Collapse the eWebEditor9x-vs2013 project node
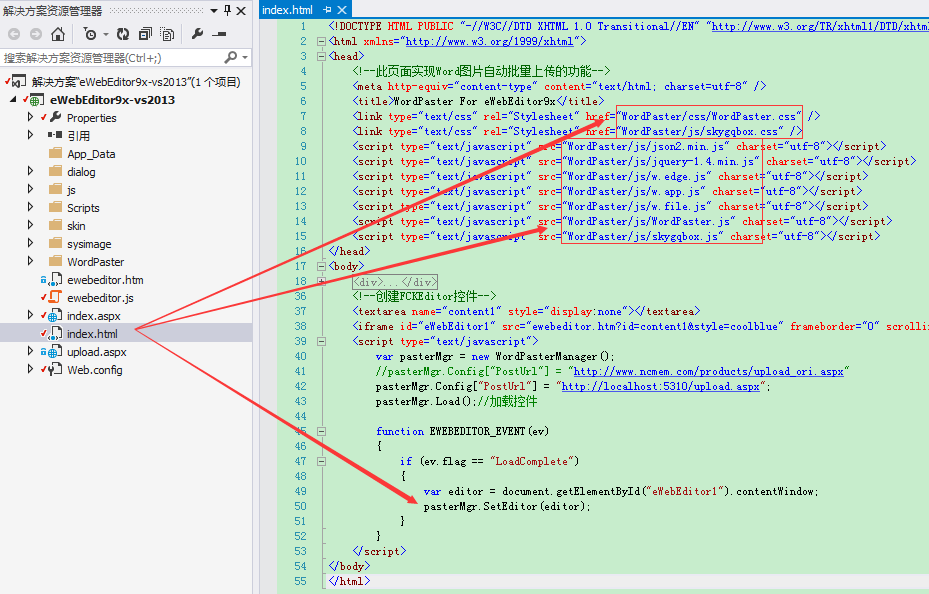 (13, 99)
